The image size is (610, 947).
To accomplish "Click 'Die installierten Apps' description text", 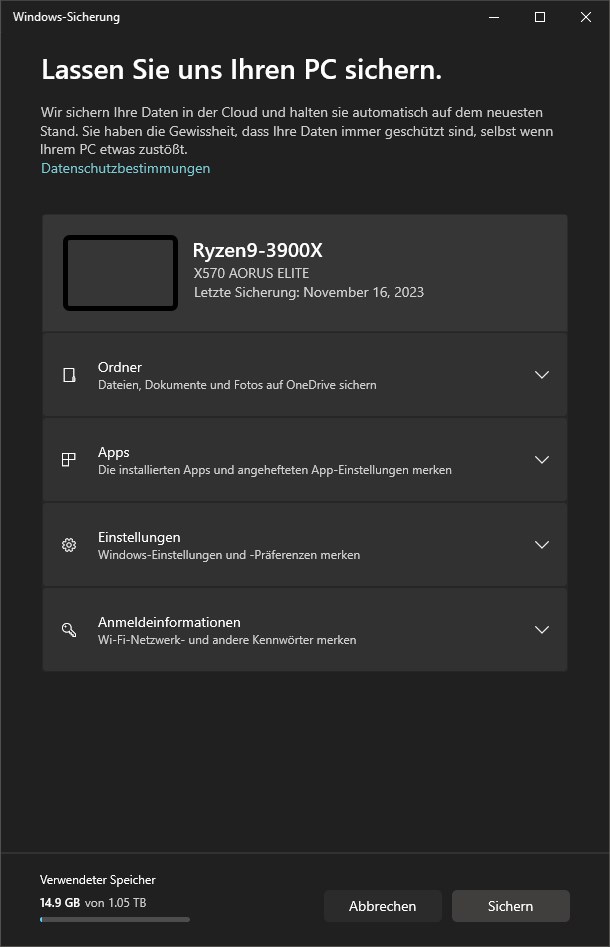I will pos(275,470).
